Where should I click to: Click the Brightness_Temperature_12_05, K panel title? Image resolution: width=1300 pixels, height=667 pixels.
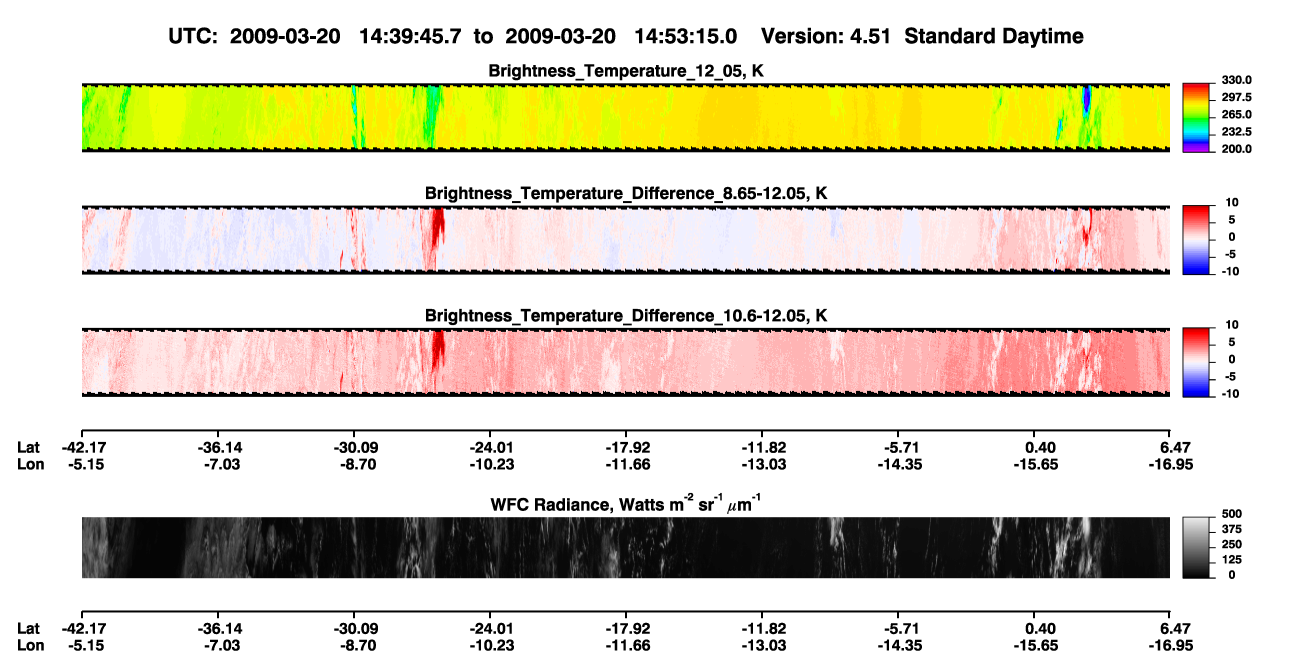pyautogui.click(x=627, y=71)
